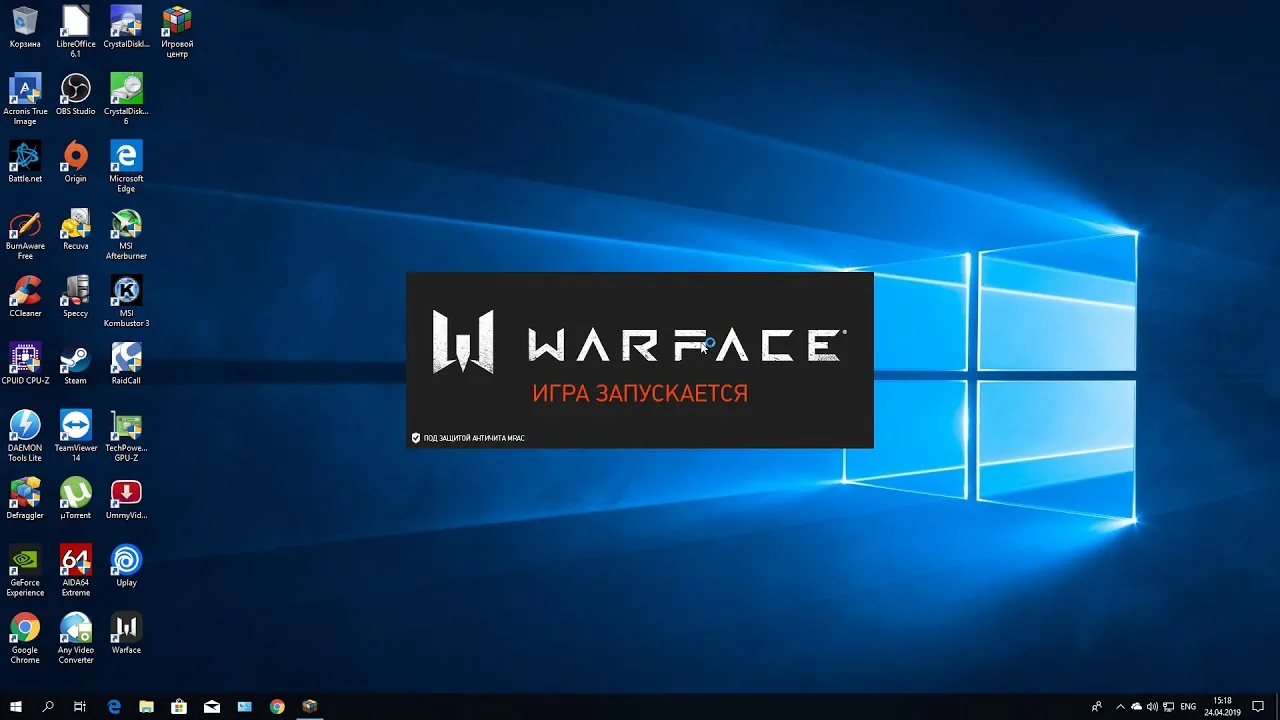Select the Steam desktop icon
1280x720 pixels.
coord(75,363)
